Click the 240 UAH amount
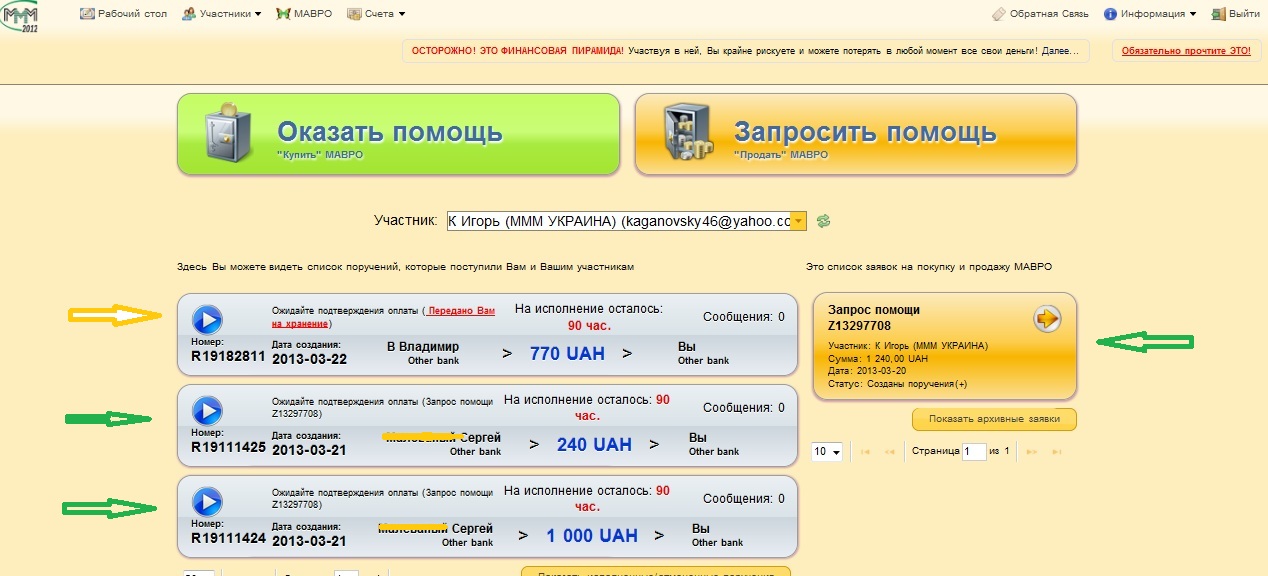The width and height of the screenshot is (1268, 576). point(594,444)
